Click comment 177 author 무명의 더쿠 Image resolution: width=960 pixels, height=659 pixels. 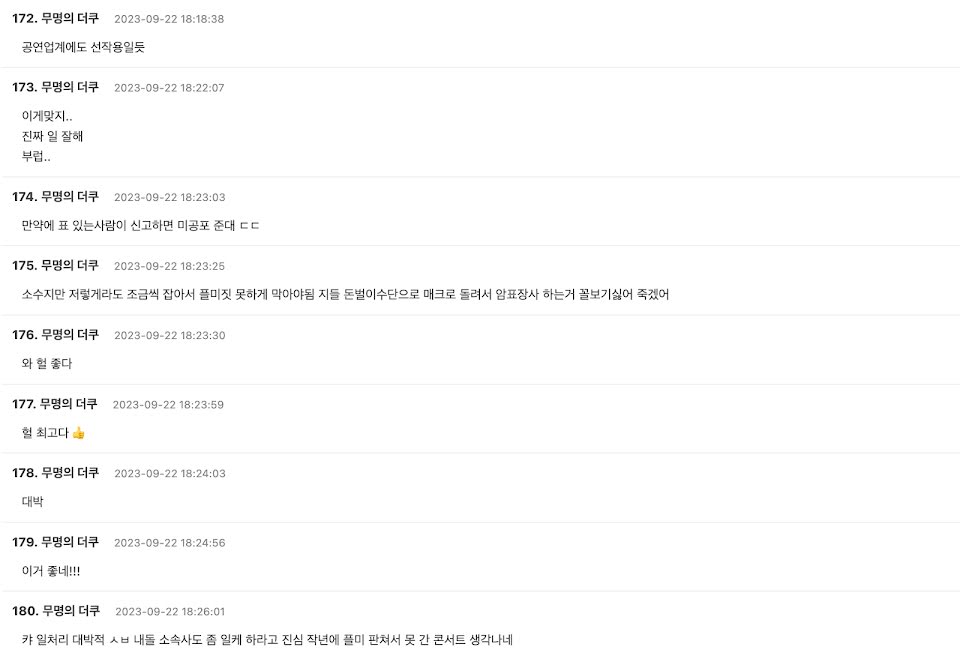pyautogui.click(x=69, y=404)
